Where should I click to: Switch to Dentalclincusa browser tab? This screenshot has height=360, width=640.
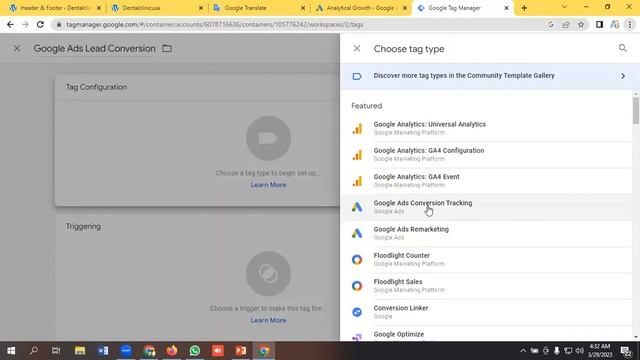point(158,8)
